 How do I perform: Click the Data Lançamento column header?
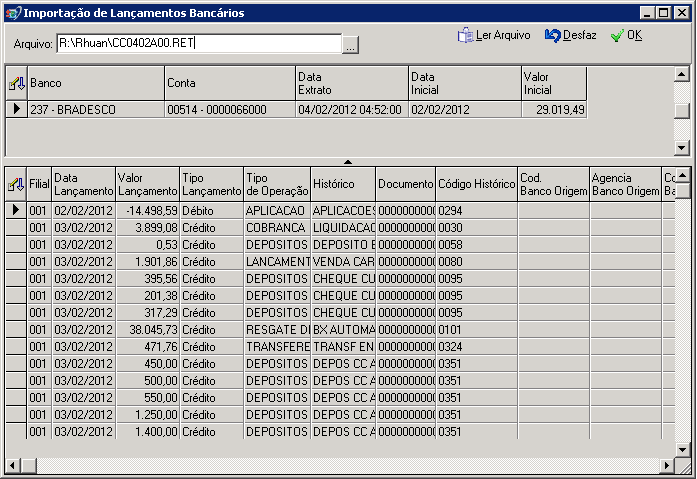[x=84, y=184]
